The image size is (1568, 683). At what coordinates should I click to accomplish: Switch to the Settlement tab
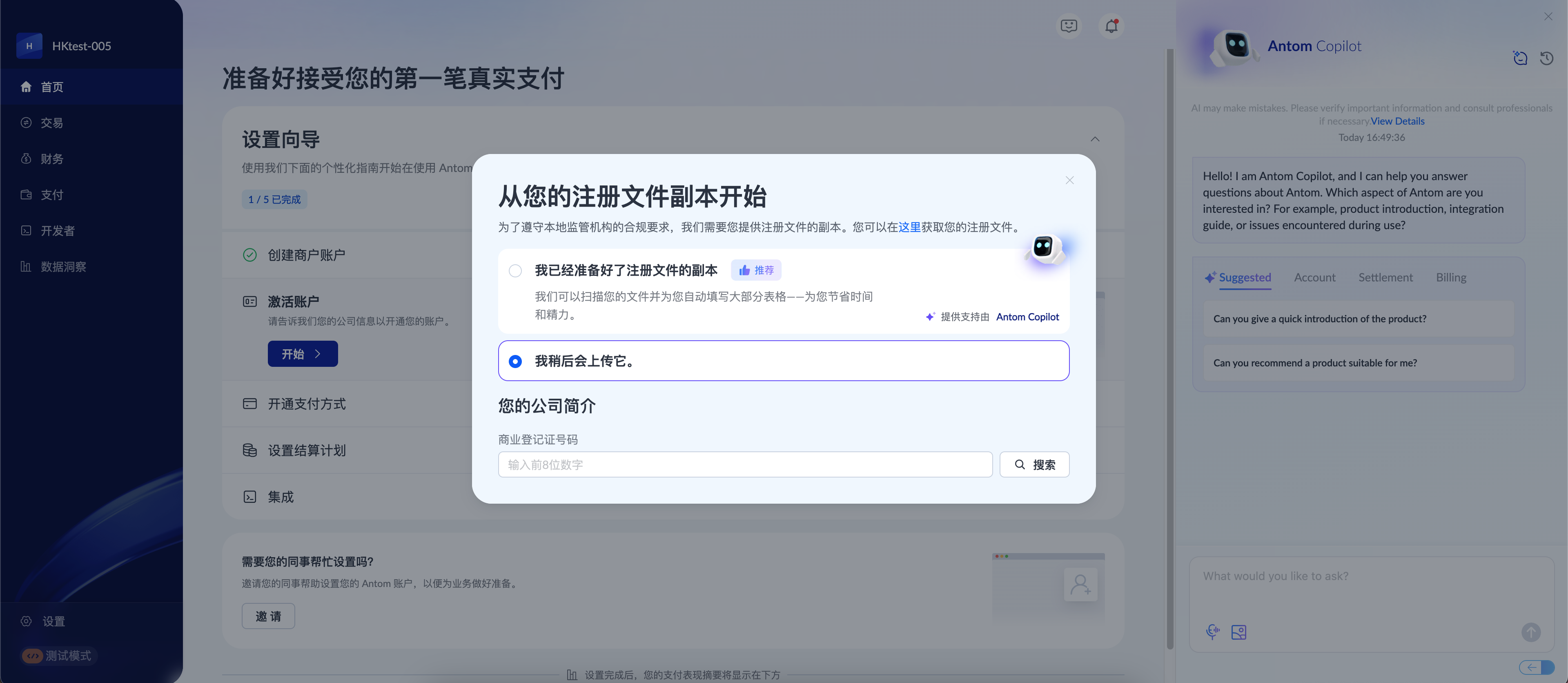(x=1385, y=278)
